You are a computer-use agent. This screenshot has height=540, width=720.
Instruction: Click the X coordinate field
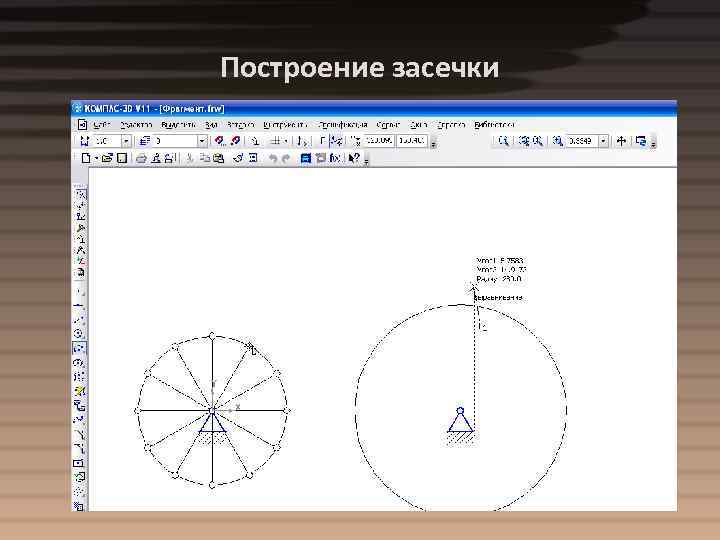click(x=379, y=141)
